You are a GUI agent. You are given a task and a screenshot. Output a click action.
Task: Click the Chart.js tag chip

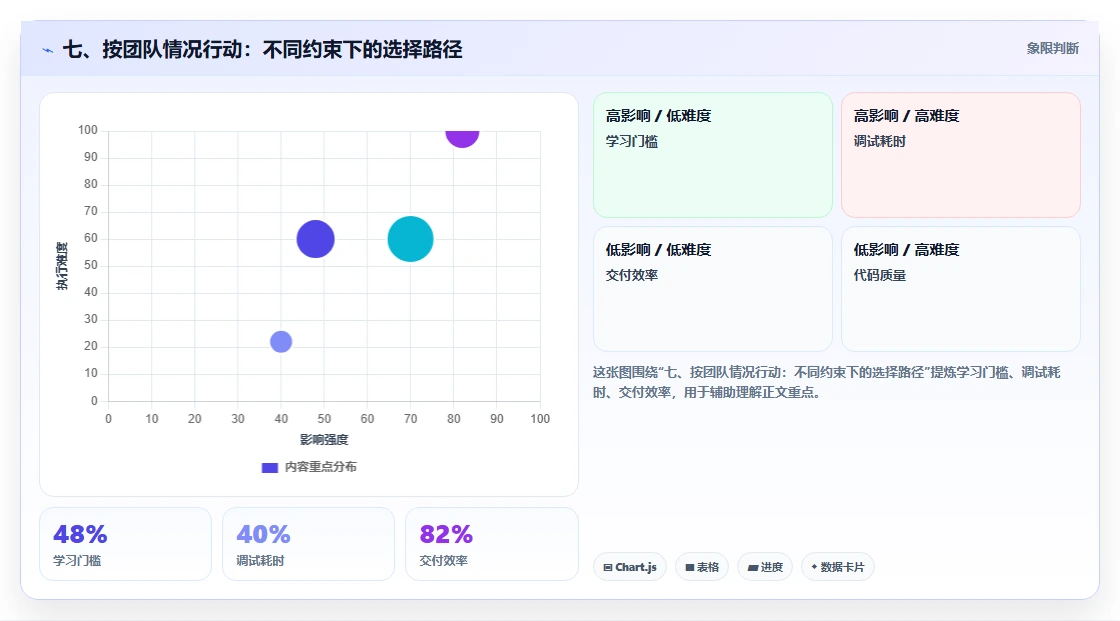[630, 567]
